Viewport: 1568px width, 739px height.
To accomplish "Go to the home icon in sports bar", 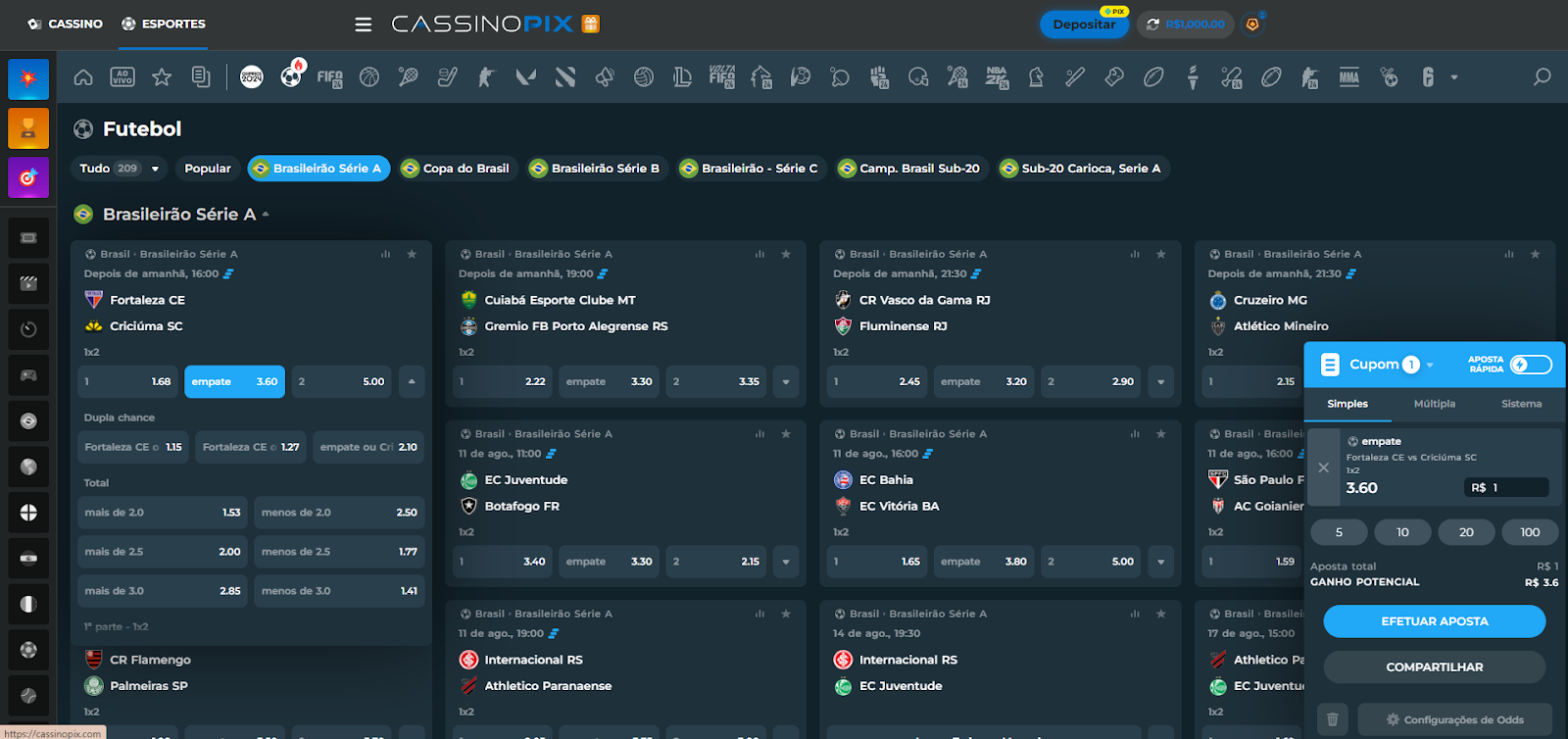I will tap(83, 77).
